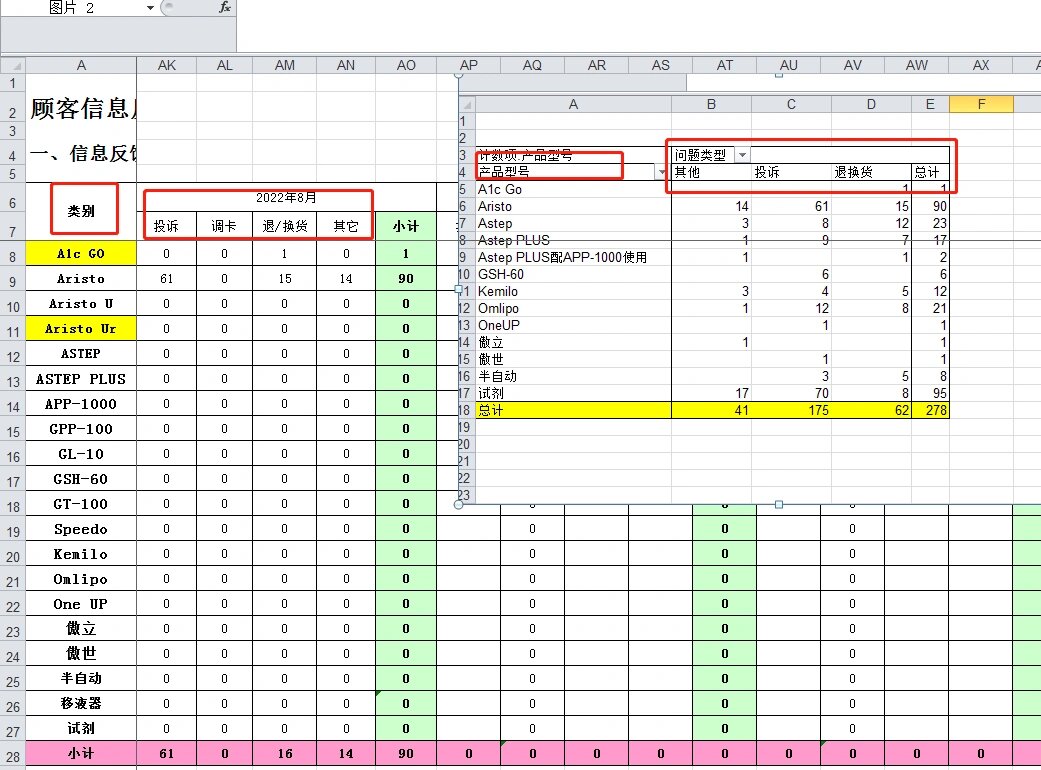Image resolution: width=1041 pixels, height=770 pixels.
Task: Click the pink 16 total in row 28
Action: tap(285, 753)
